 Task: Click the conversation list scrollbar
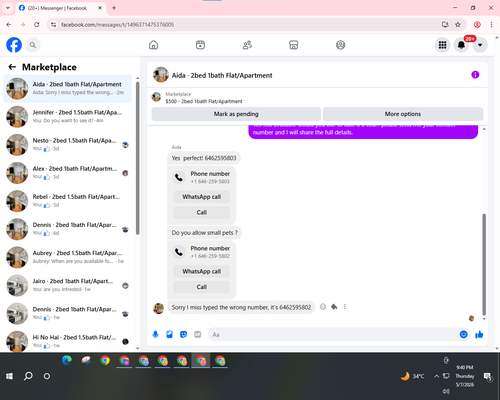click(137, 158)
